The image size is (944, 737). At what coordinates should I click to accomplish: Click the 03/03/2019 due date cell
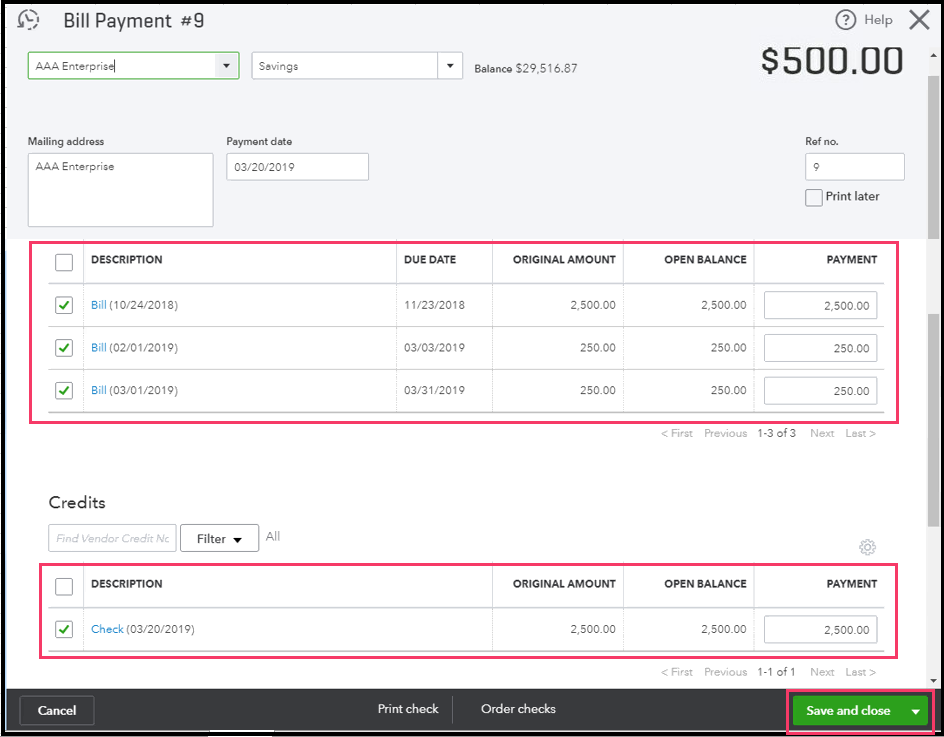click(x=434, y=347)
